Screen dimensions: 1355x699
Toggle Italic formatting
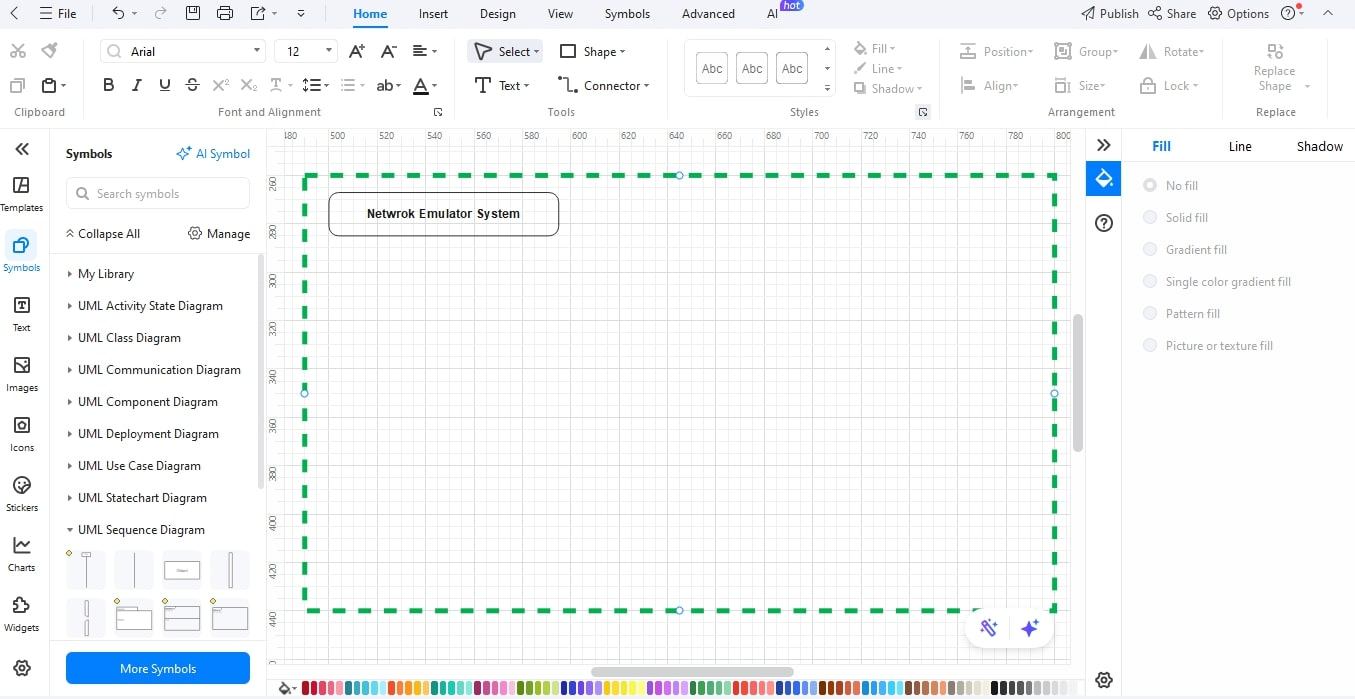coord(136,85)
